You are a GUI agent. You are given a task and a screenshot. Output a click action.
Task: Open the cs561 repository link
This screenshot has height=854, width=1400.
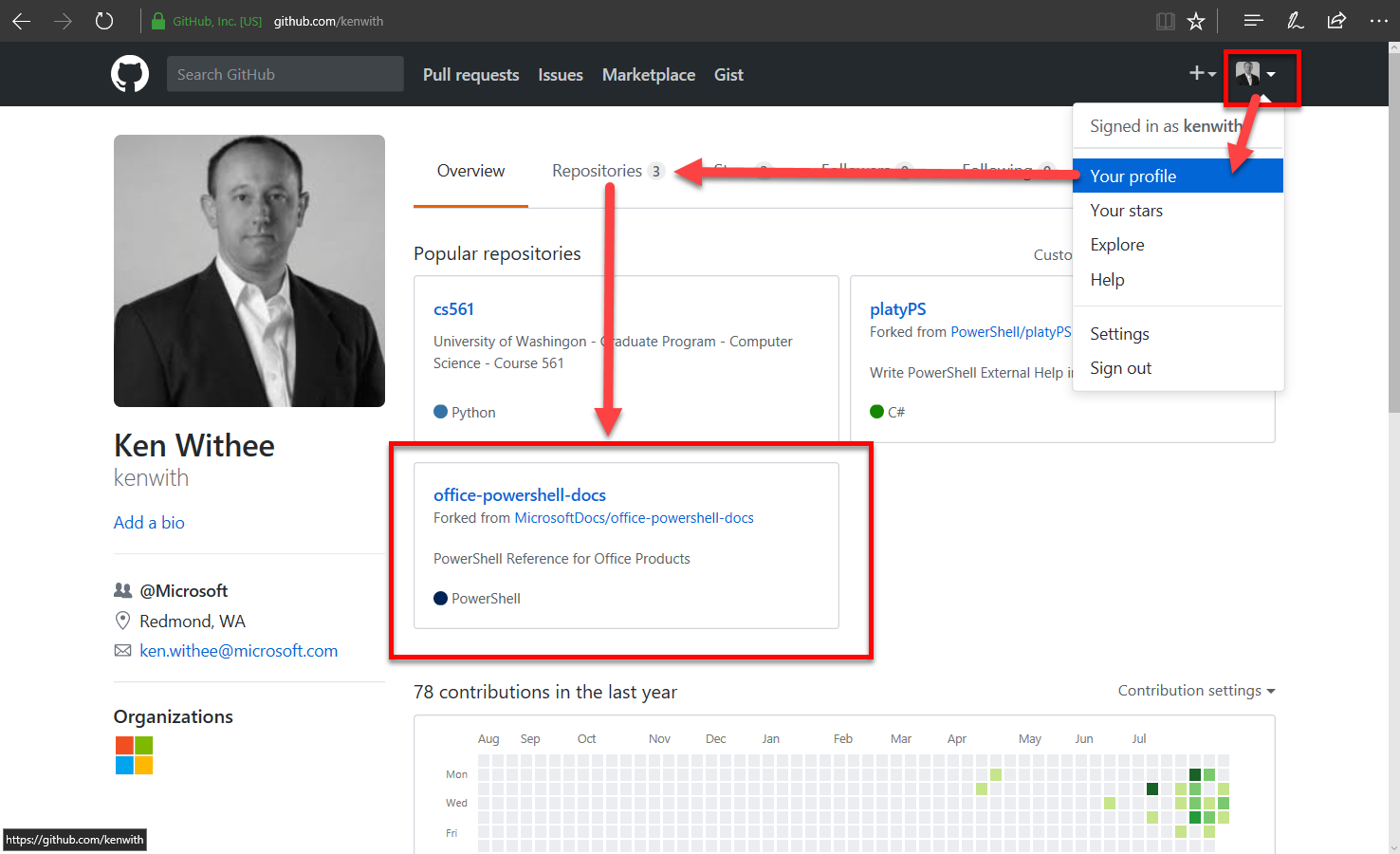pyautogui.click(x=453, y=309)
